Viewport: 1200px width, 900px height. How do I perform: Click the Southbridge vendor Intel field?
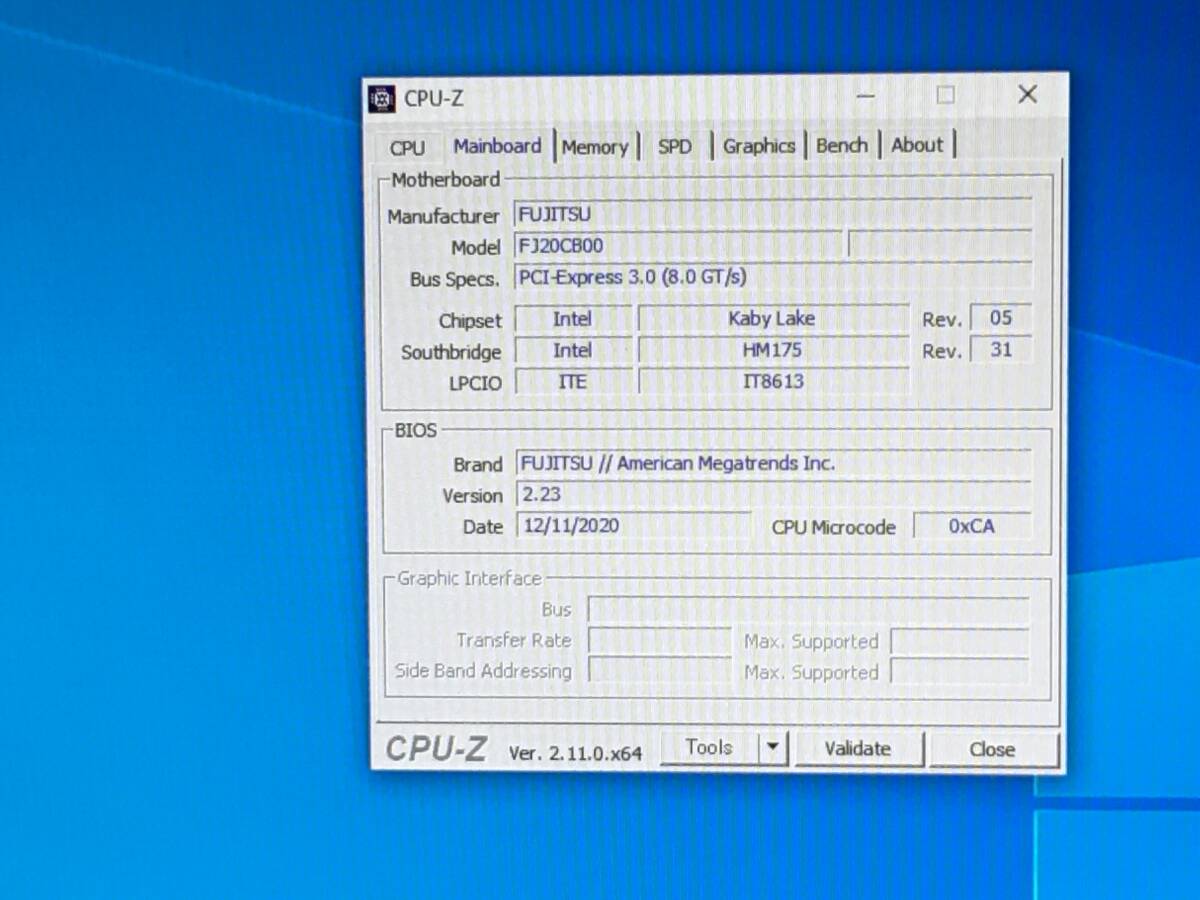pos(573,350)
